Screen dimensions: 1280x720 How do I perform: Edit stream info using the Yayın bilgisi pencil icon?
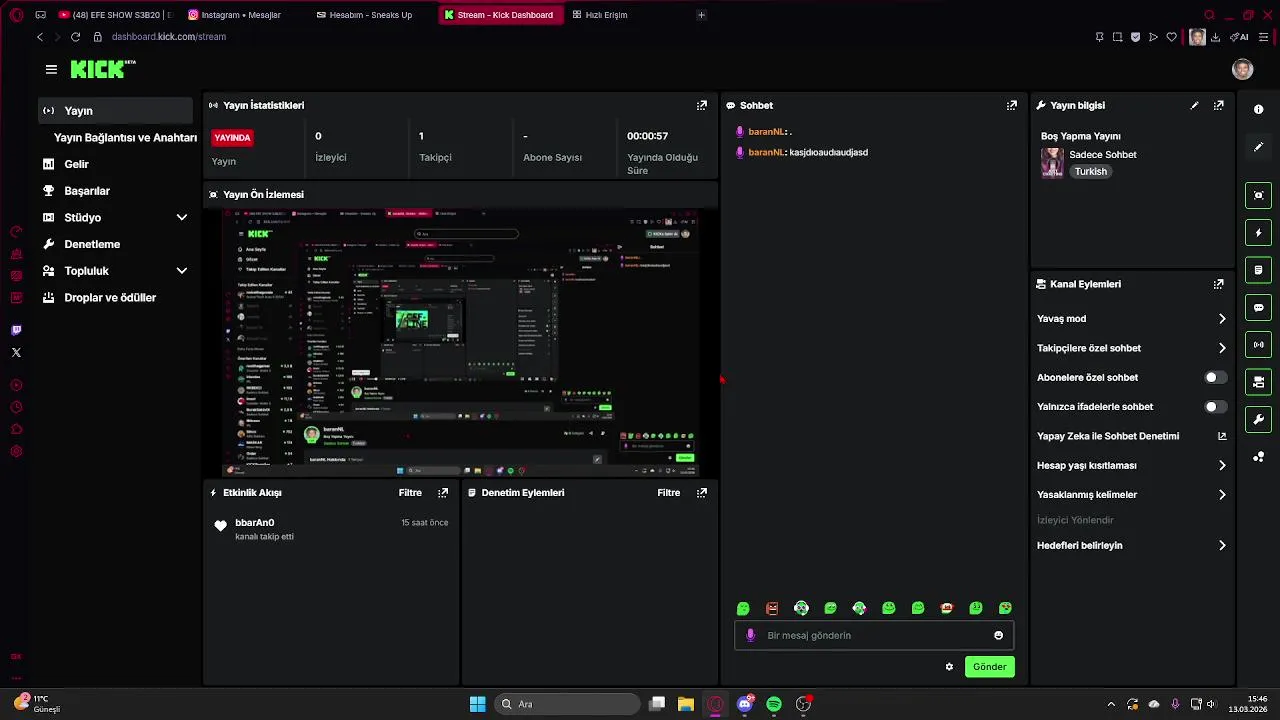1194,105
